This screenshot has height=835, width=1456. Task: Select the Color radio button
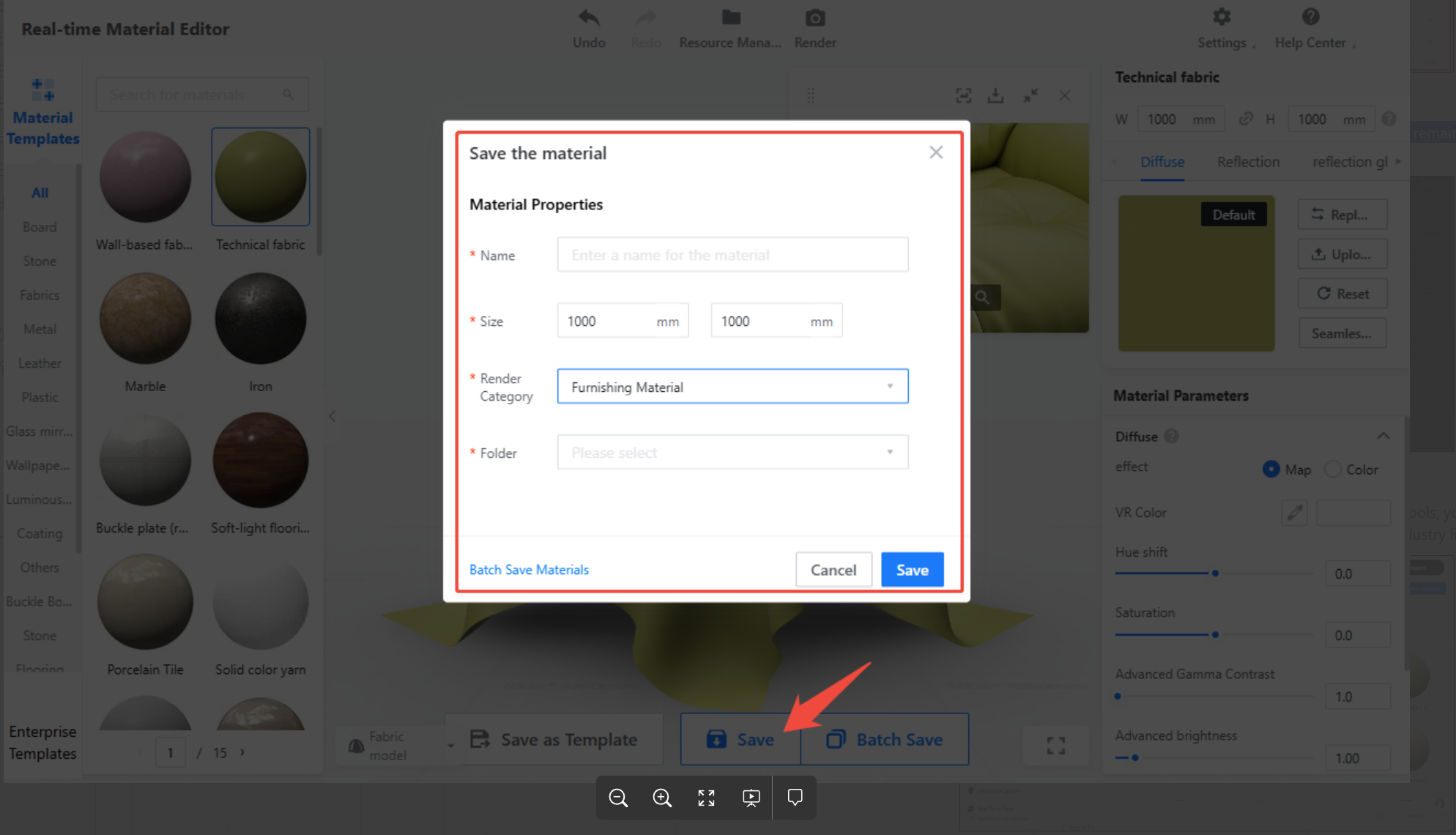click(1333, 470)
